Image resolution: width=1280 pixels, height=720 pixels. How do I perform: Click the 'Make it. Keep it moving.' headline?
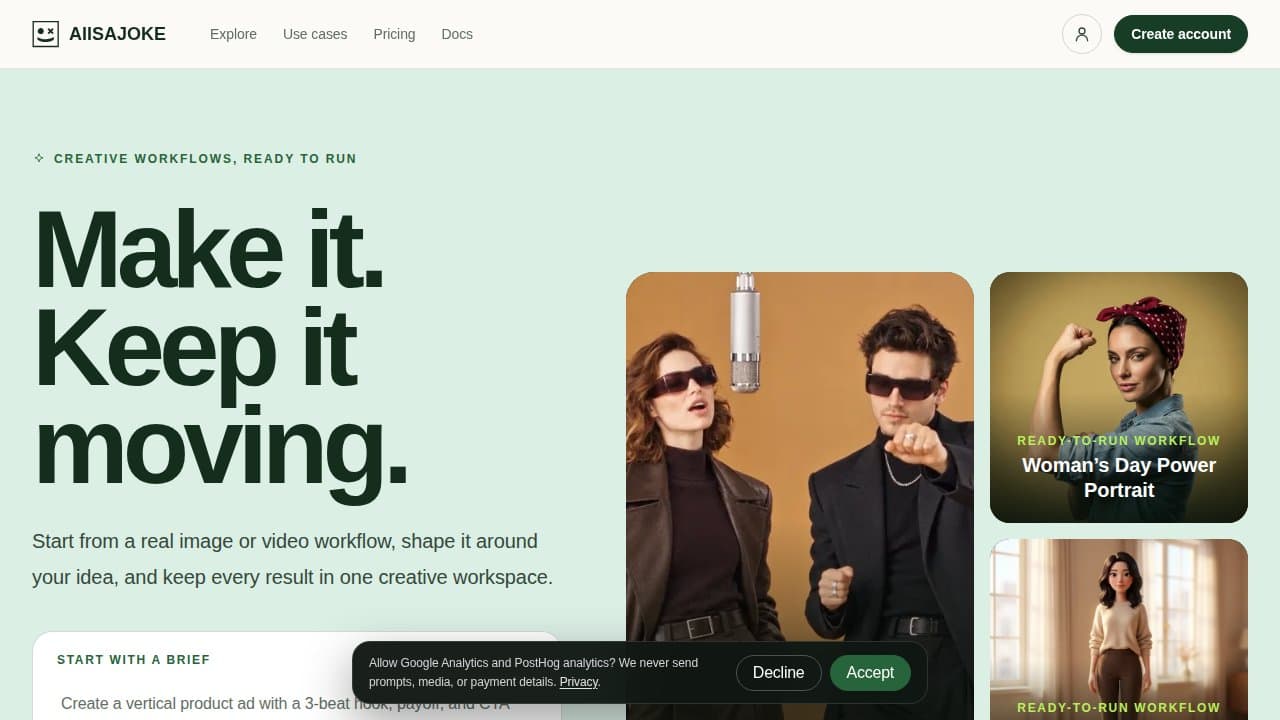221,347
